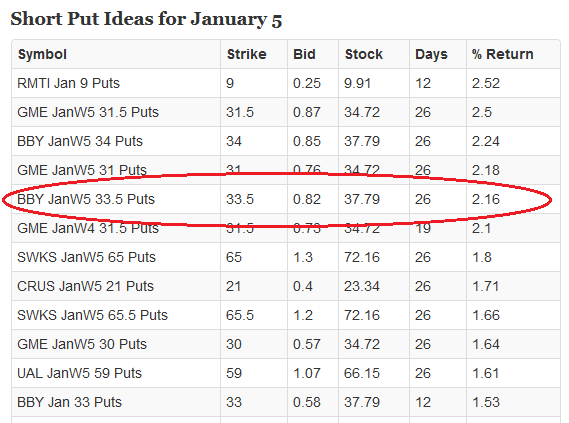The width and height of the screenshot is (569, 423).
Task: Select UAL JanW5 59 Puts row
Action: tap(286, 373)
